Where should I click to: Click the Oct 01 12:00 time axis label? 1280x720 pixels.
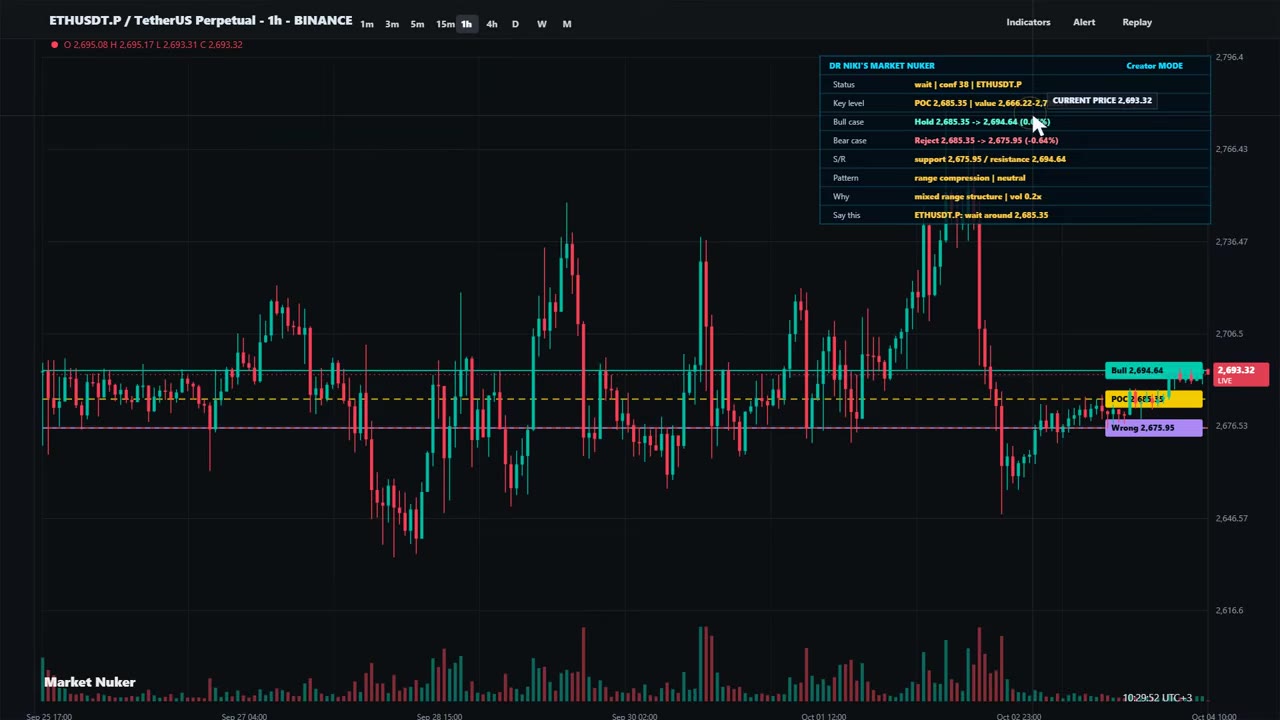click(x=824, y=716)
